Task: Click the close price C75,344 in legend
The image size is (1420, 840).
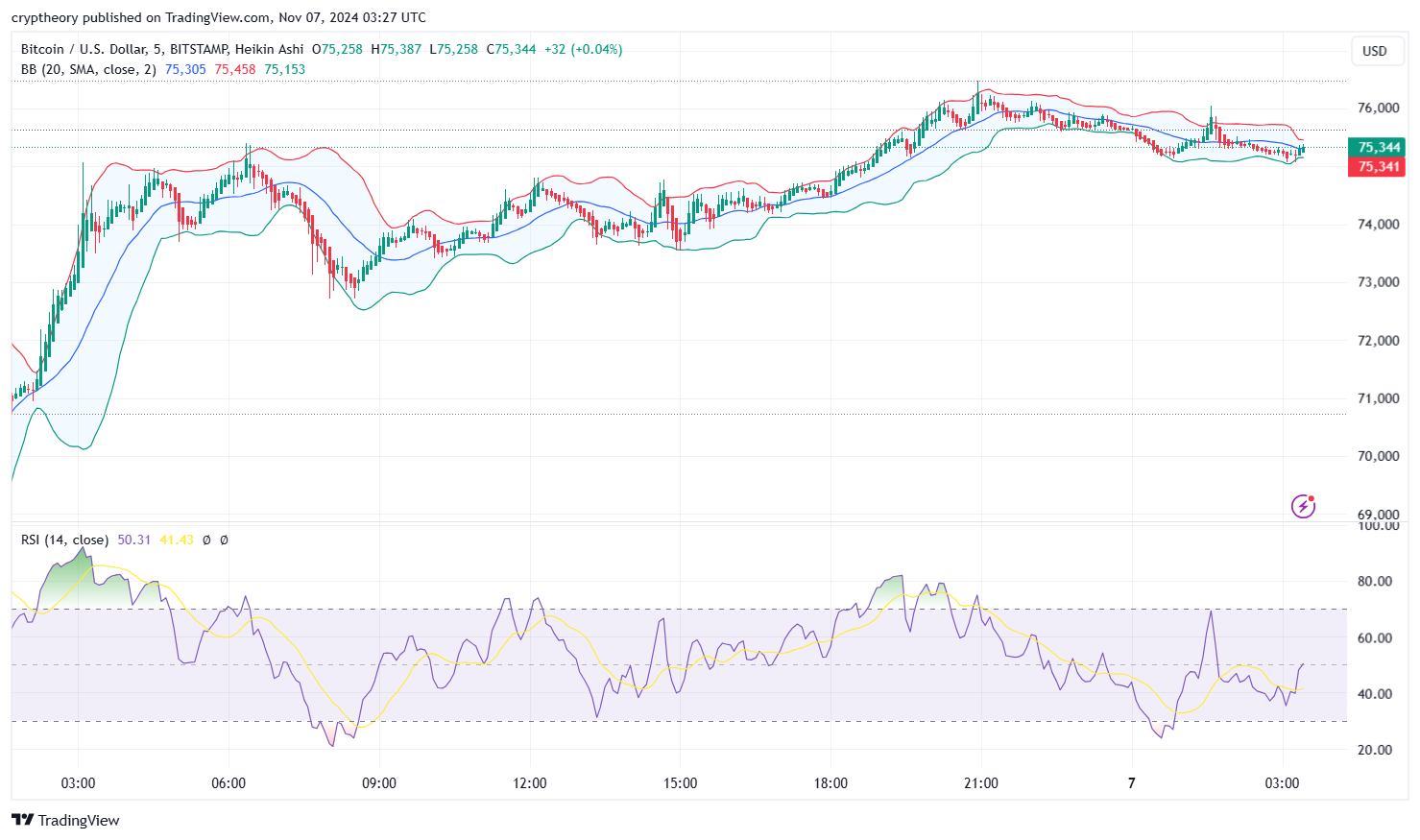Action: click(511, 49)
